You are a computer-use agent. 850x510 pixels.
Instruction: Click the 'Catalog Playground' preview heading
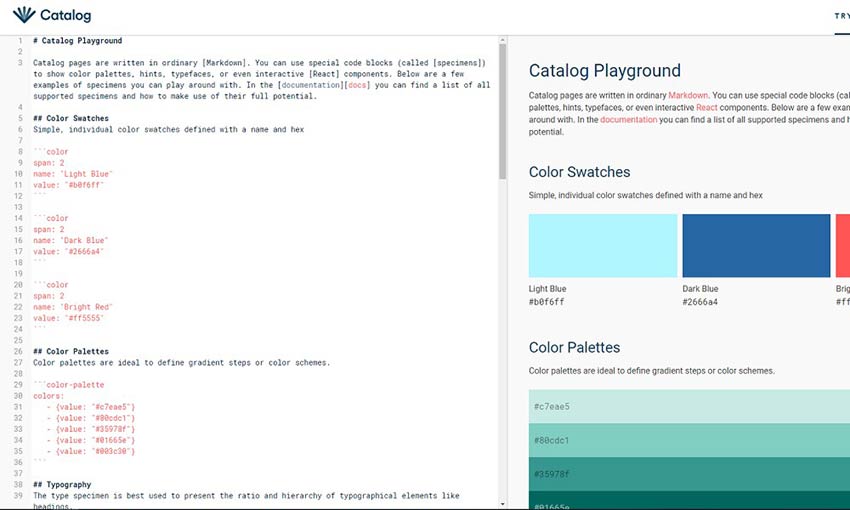click(604, 70)
